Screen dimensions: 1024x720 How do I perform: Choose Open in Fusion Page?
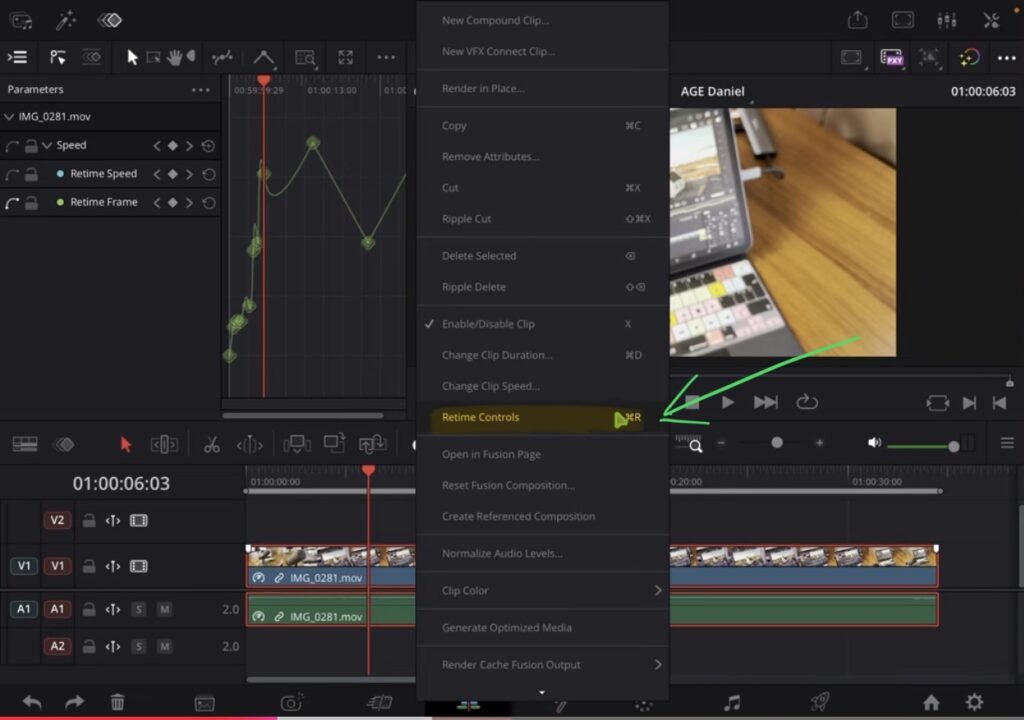[x=542, y=454]
